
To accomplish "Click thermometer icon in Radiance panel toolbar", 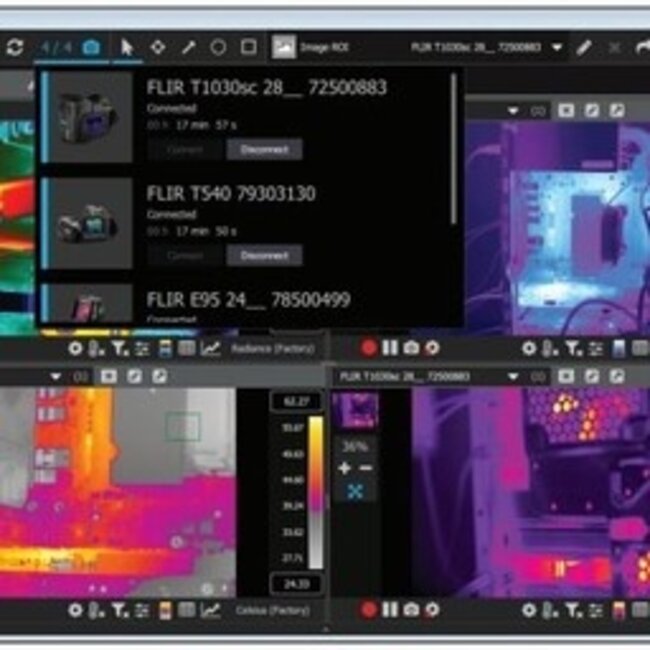I will coord(96,349).
